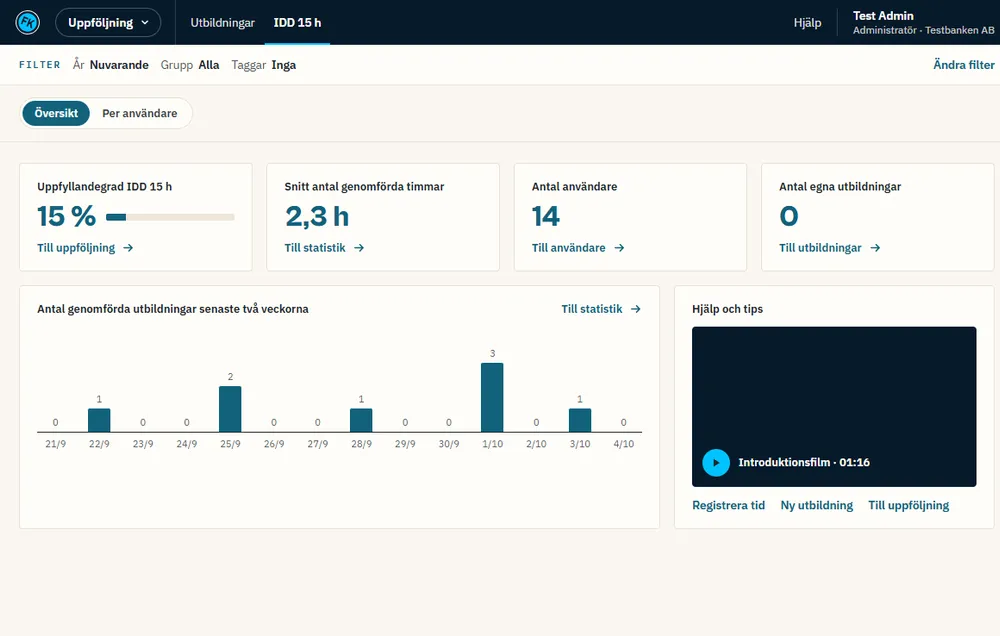The image size is (1000, 636).
Task: Click the chart bar for 22/9
Action: [99, 420]
